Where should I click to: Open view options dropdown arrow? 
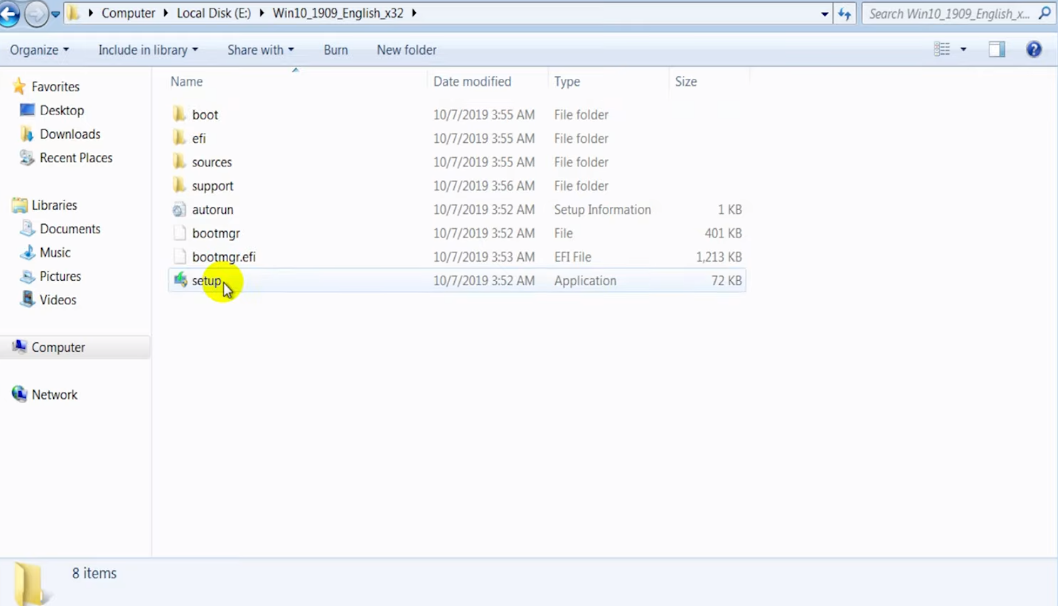[x=964, y=50]
